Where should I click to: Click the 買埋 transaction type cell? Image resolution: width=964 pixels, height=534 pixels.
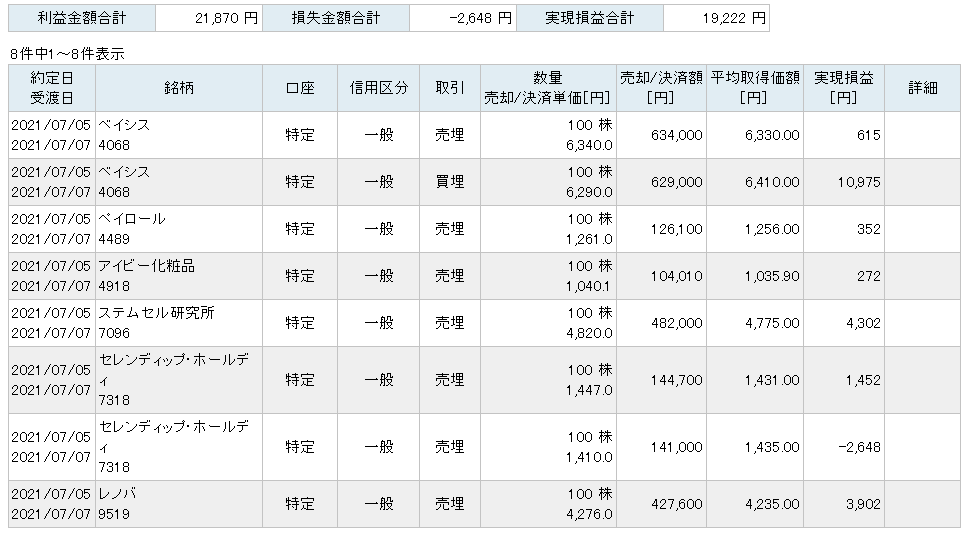[450, 182]
